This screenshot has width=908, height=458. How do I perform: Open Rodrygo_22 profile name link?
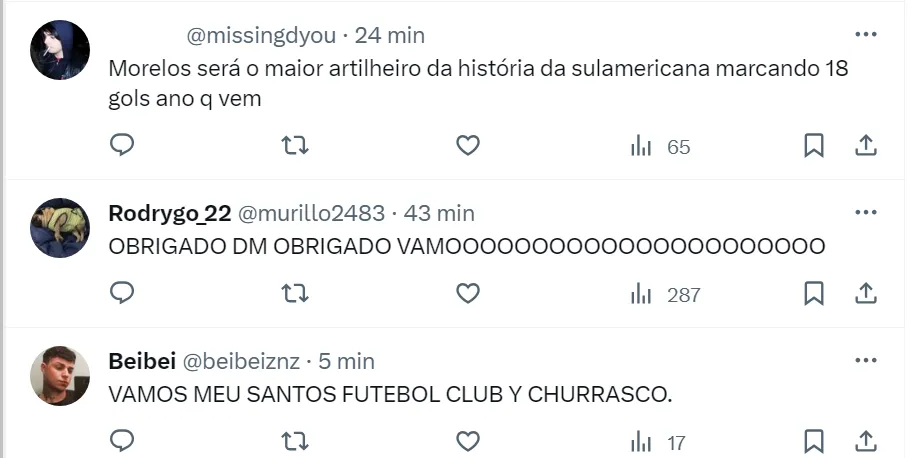[x=170, y=214]
